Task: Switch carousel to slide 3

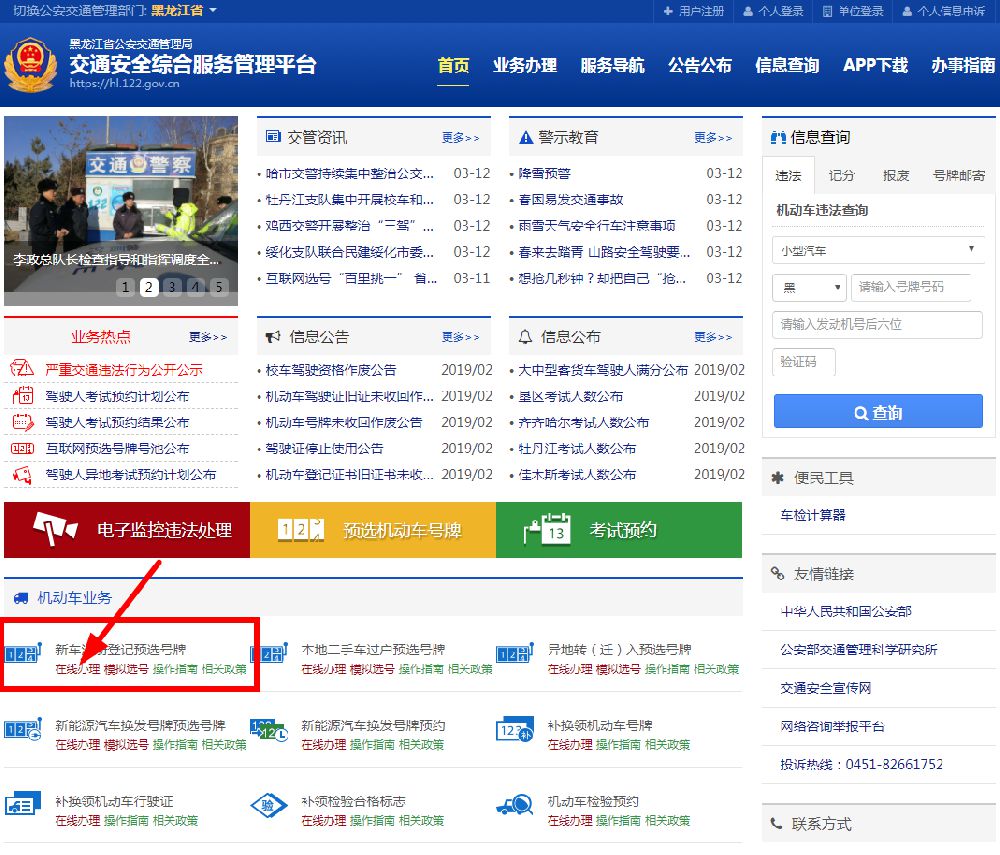Action: point(172,288)
